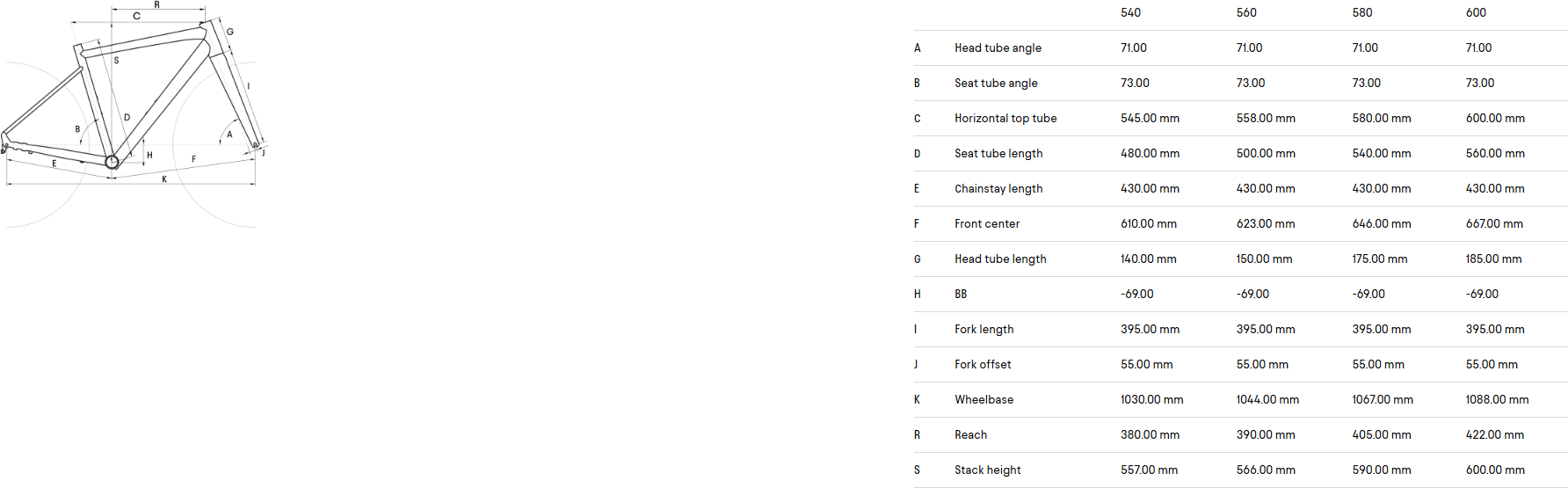Click the Chainstay length label
Image resolution: width=1568 pixels, height=488 pixels.
(998, 188)
